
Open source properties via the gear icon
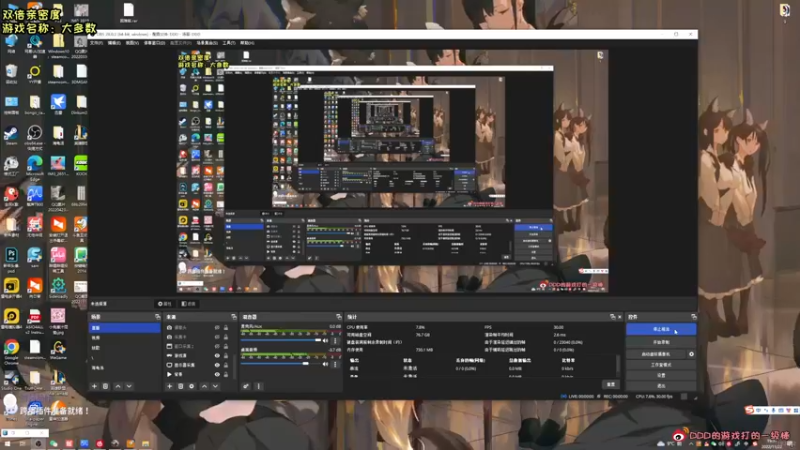click(x=192, y=386)
